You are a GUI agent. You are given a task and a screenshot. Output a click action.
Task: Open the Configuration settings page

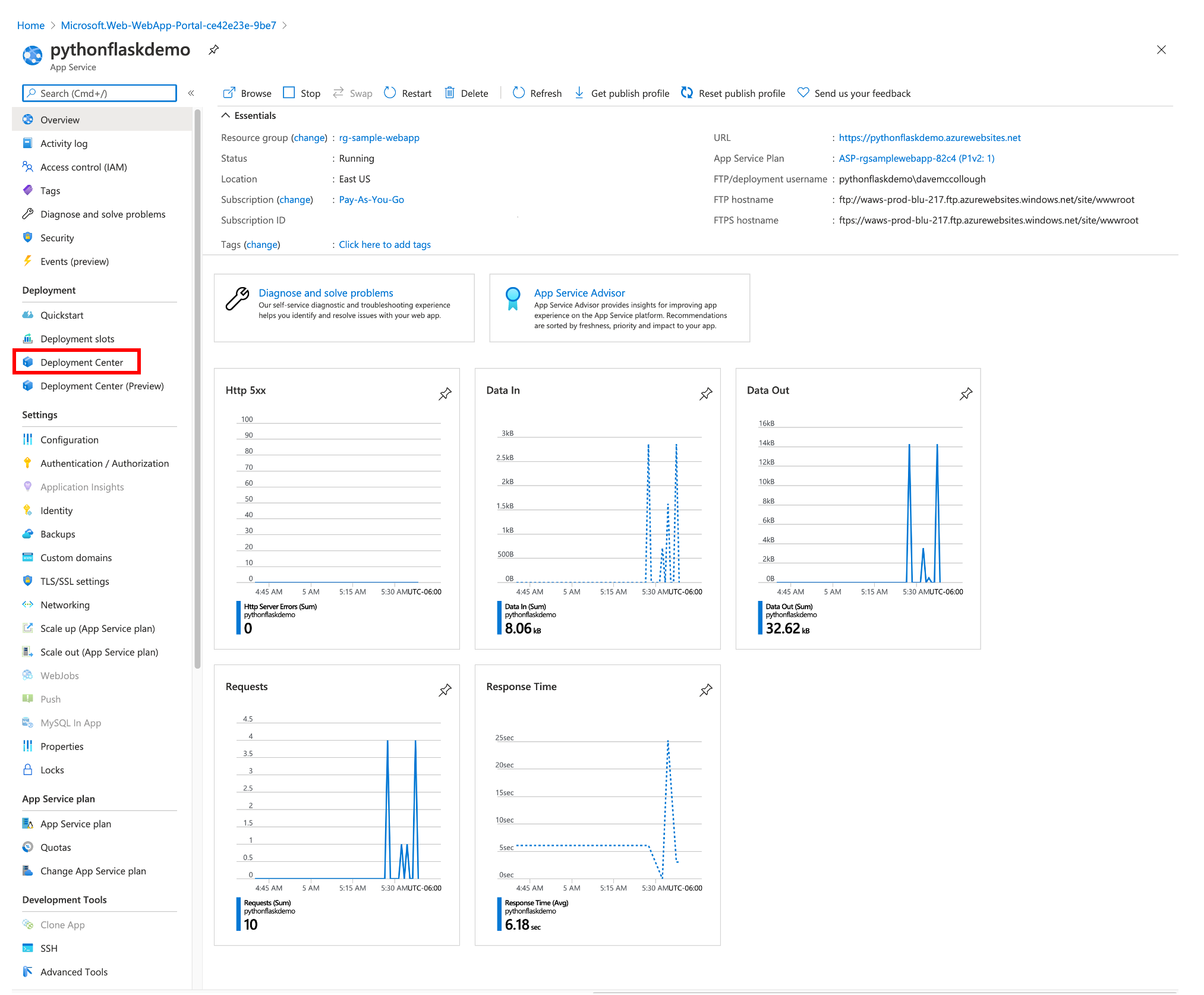click(x=69, y=440)
